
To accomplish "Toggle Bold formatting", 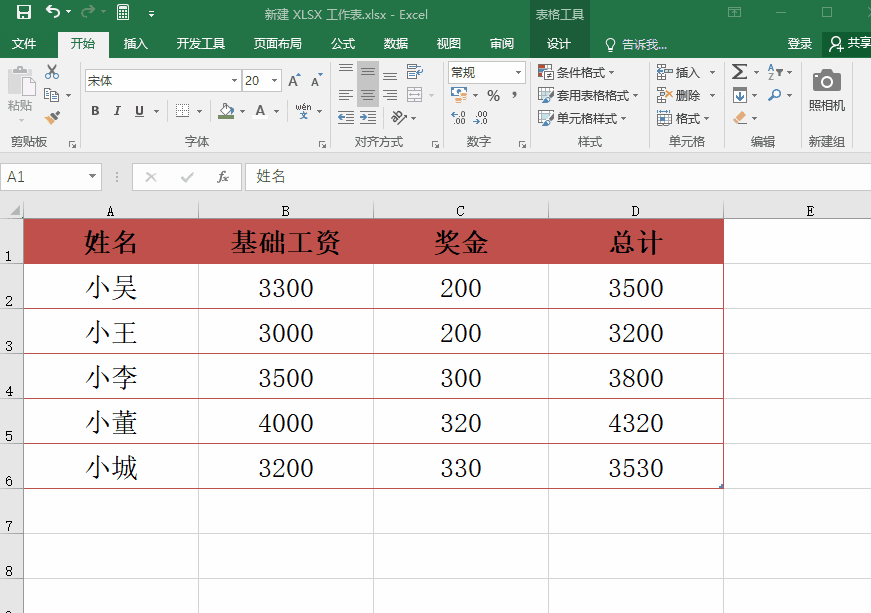I will click(95, 111).
